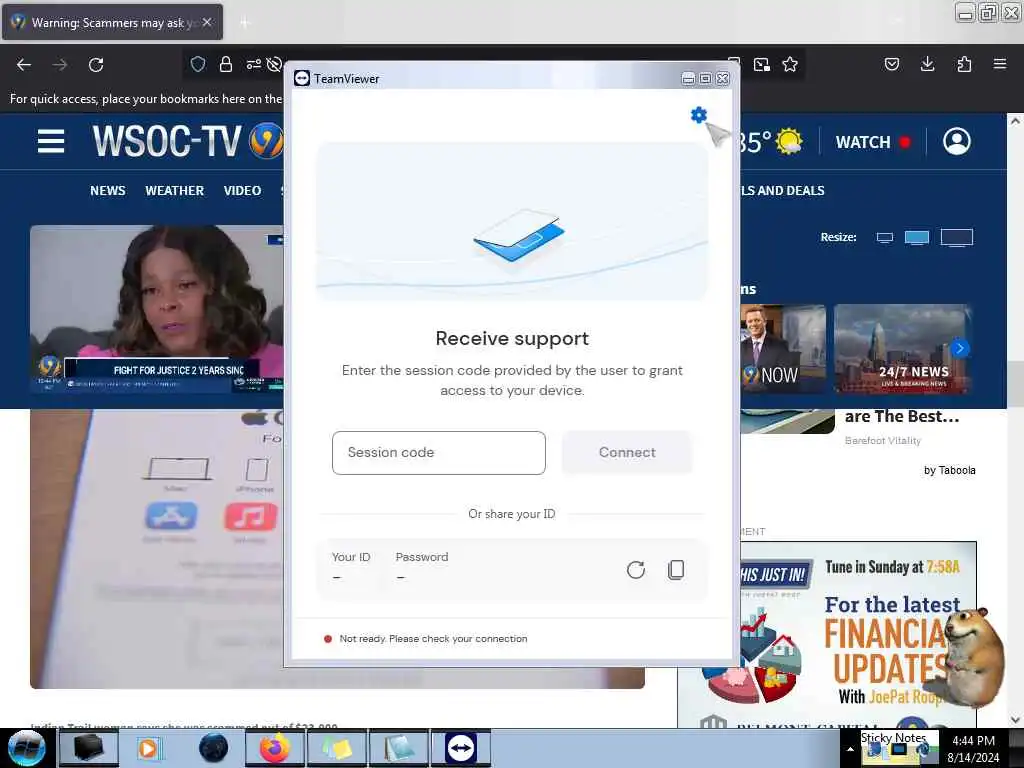Open the 9 NOW video thumbnail
Image resolution: width=1024 pixels, height=768 pixels.
783,349
